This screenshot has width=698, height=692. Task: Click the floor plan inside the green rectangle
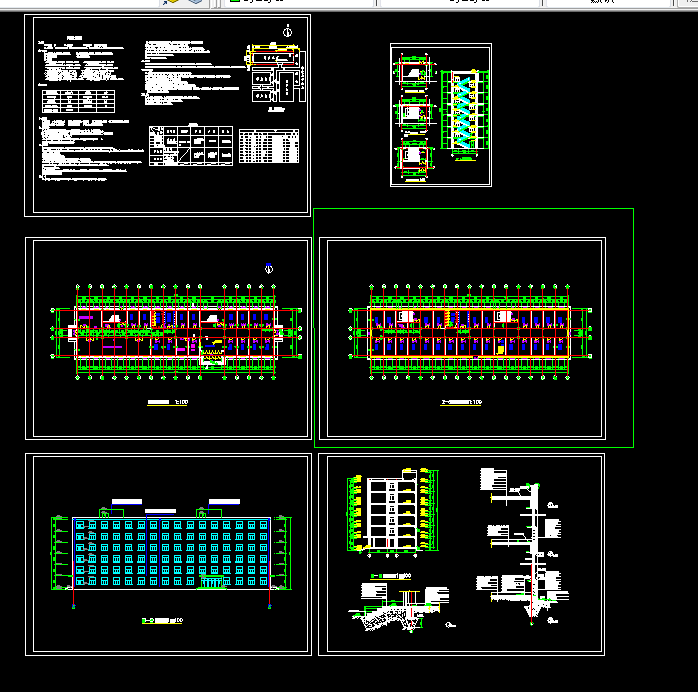click(470, 332)
